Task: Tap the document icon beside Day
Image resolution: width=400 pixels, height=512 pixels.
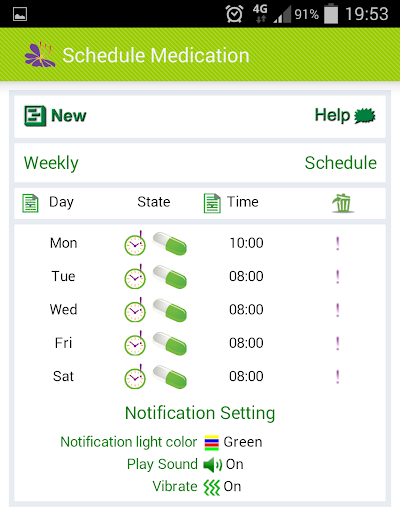Action: coord(30,203)
